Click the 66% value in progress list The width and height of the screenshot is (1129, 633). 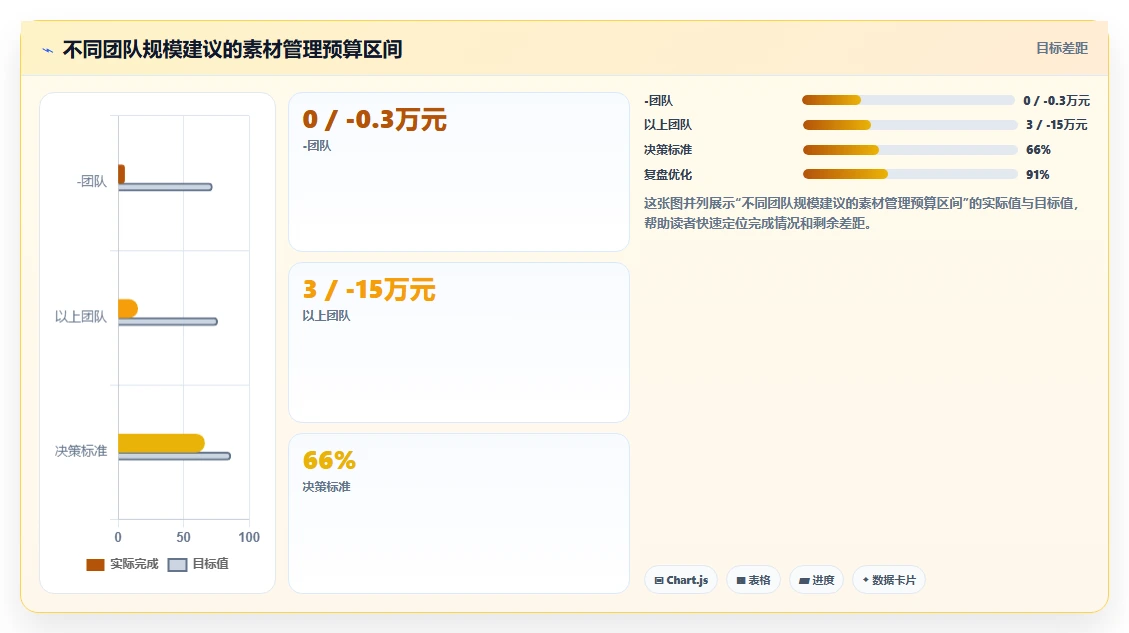[1038, 150]
